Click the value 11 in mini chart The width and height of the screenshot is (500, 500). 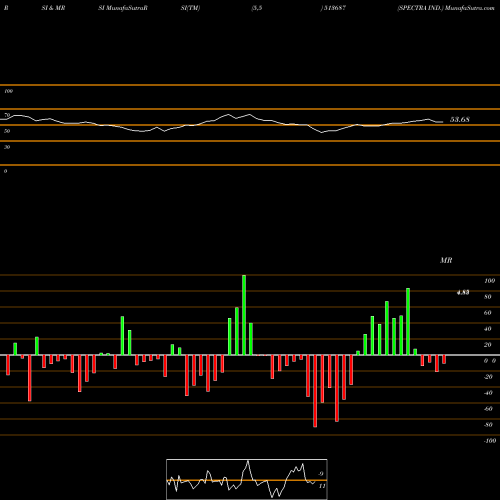click(x=322, y=486)
